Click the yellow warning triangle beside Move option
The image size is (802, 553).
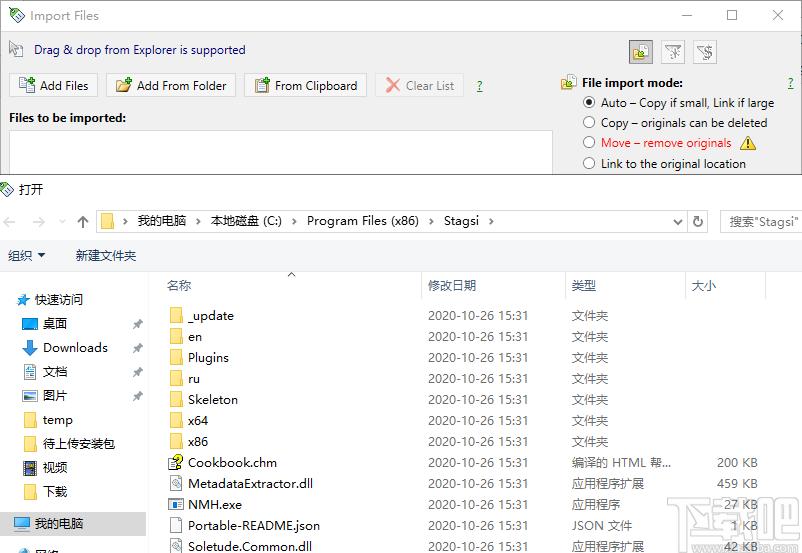pyautogui.click(x=747, y=143)
